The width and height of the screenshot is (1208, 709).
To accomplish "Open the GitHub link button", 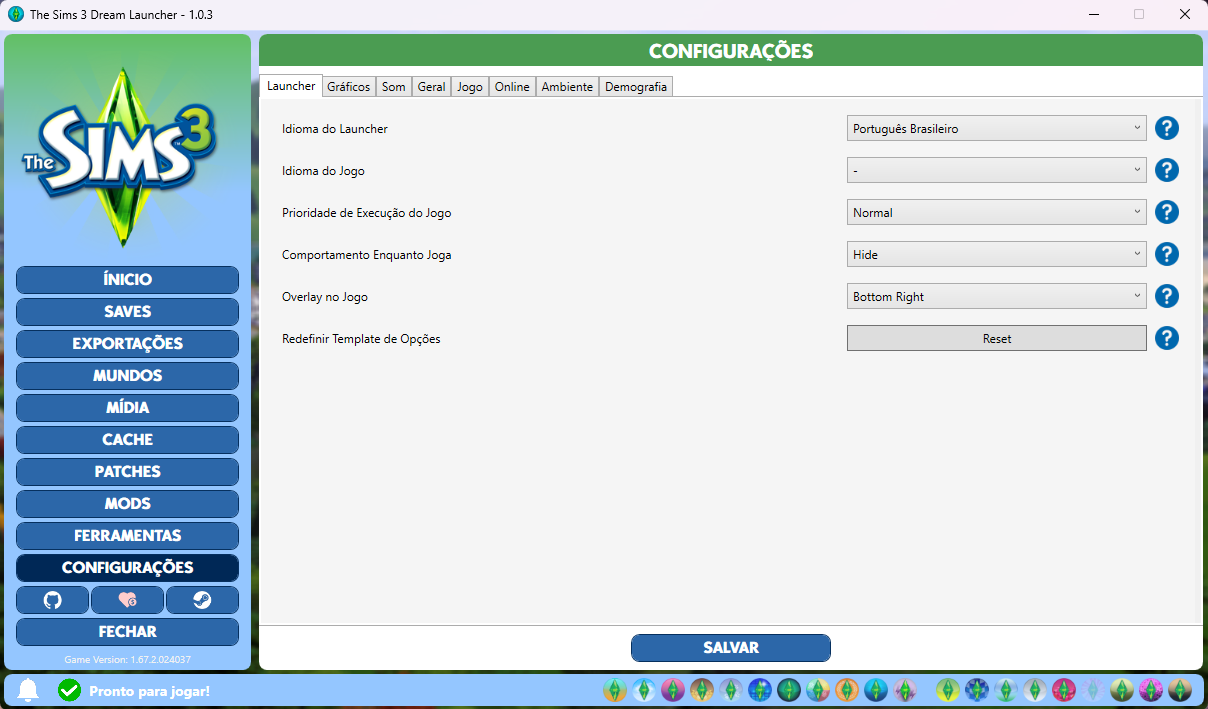I will click(53, 600).
